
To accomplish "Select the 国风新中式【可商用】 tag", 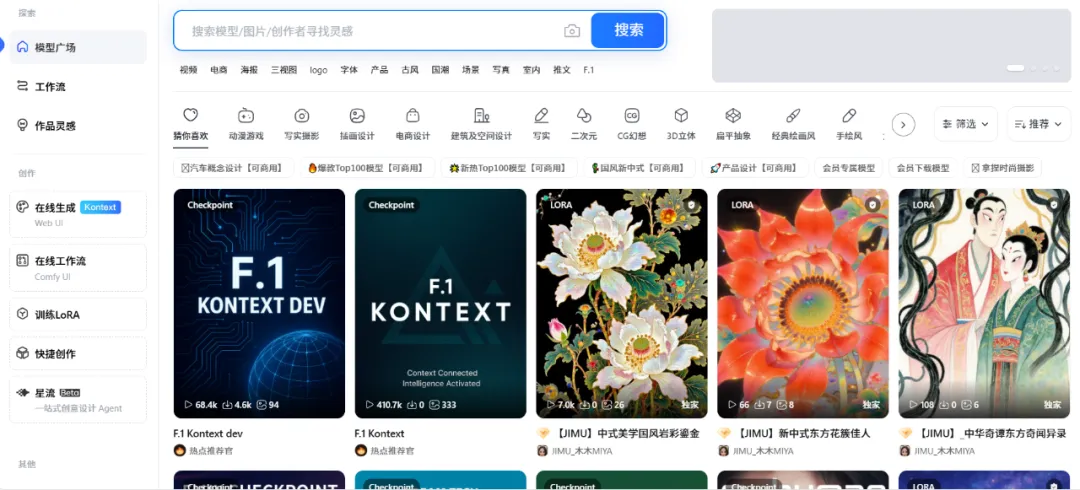I will 638,168.
